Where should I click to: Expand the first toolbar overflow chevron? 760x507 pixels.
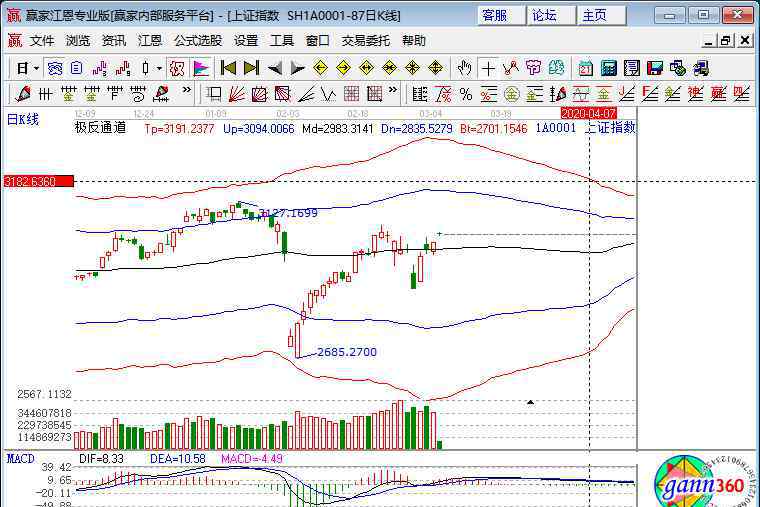pyautogui.click(x=186, y=90)
